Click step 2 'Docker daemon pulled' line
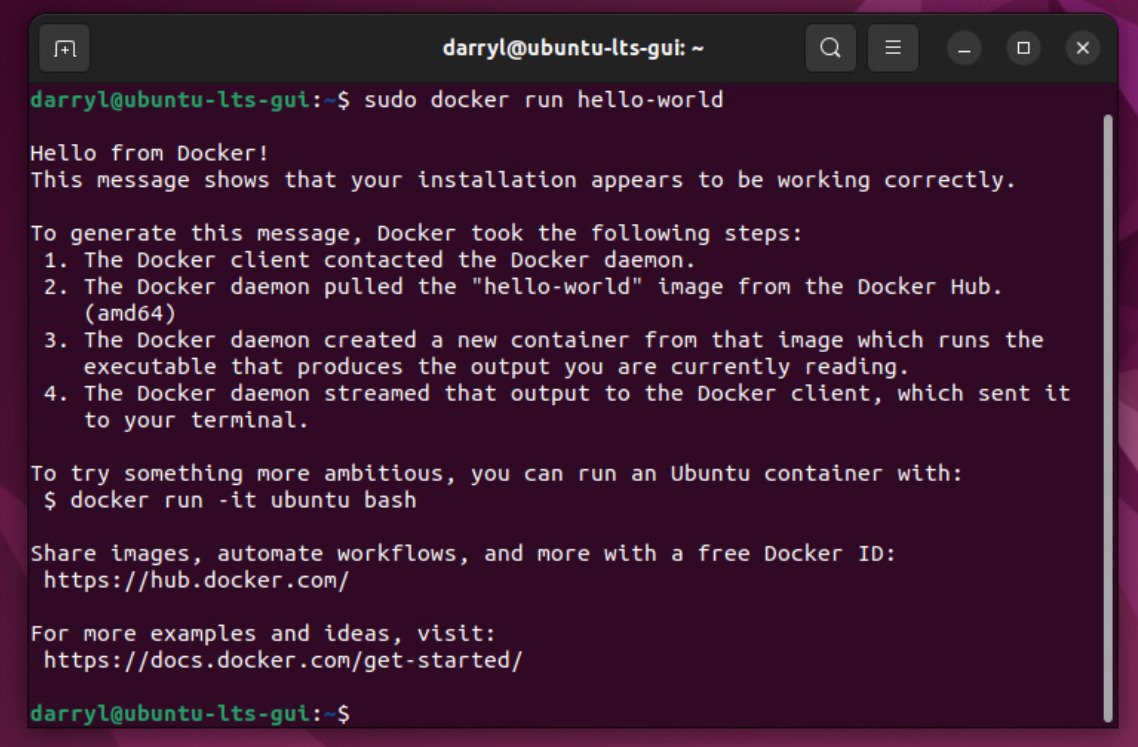This screenshot has width=1138, height=747. coord(523,287)
